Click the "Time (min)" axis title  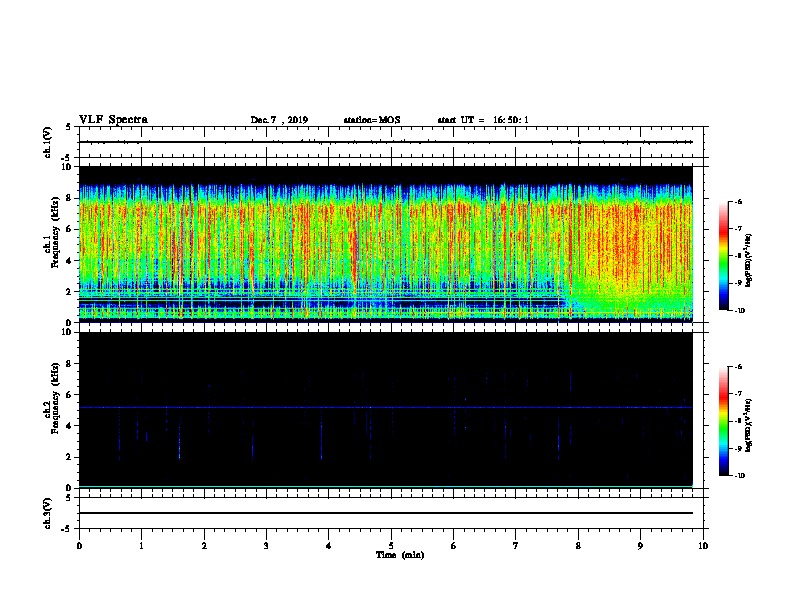[400, 555]
